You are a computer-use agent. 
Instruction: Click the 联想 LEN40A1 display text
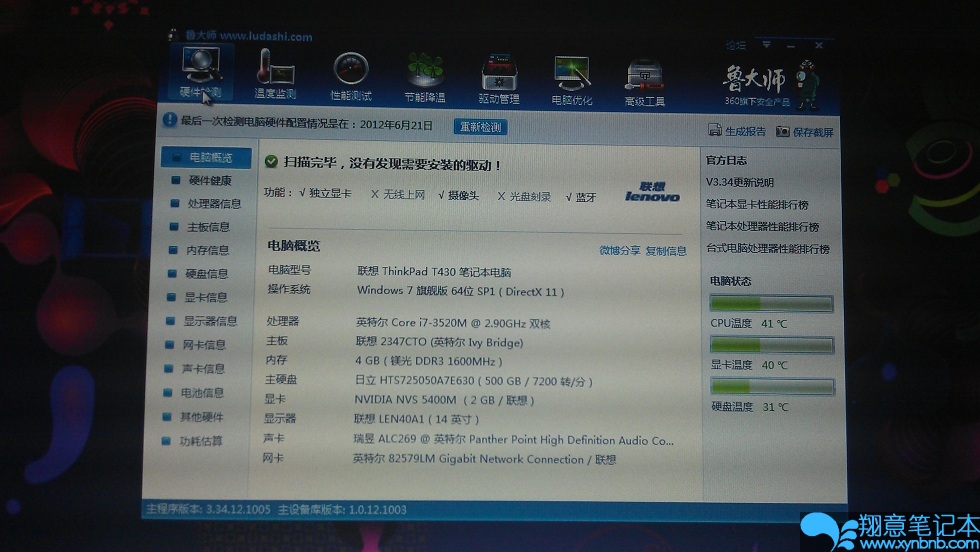(416, 419)
